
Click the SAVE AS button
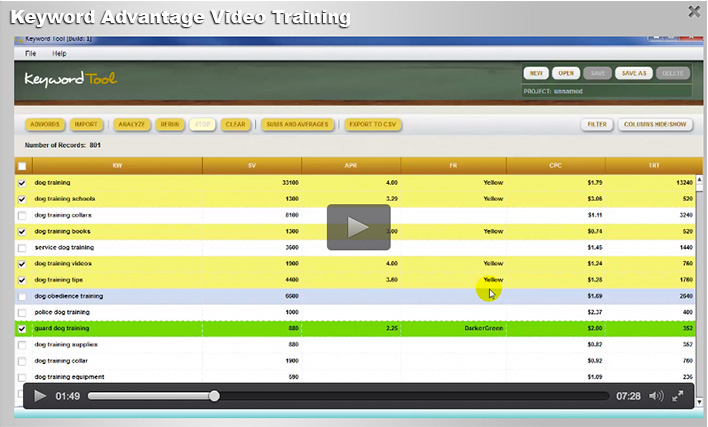[x=634, y=73]
